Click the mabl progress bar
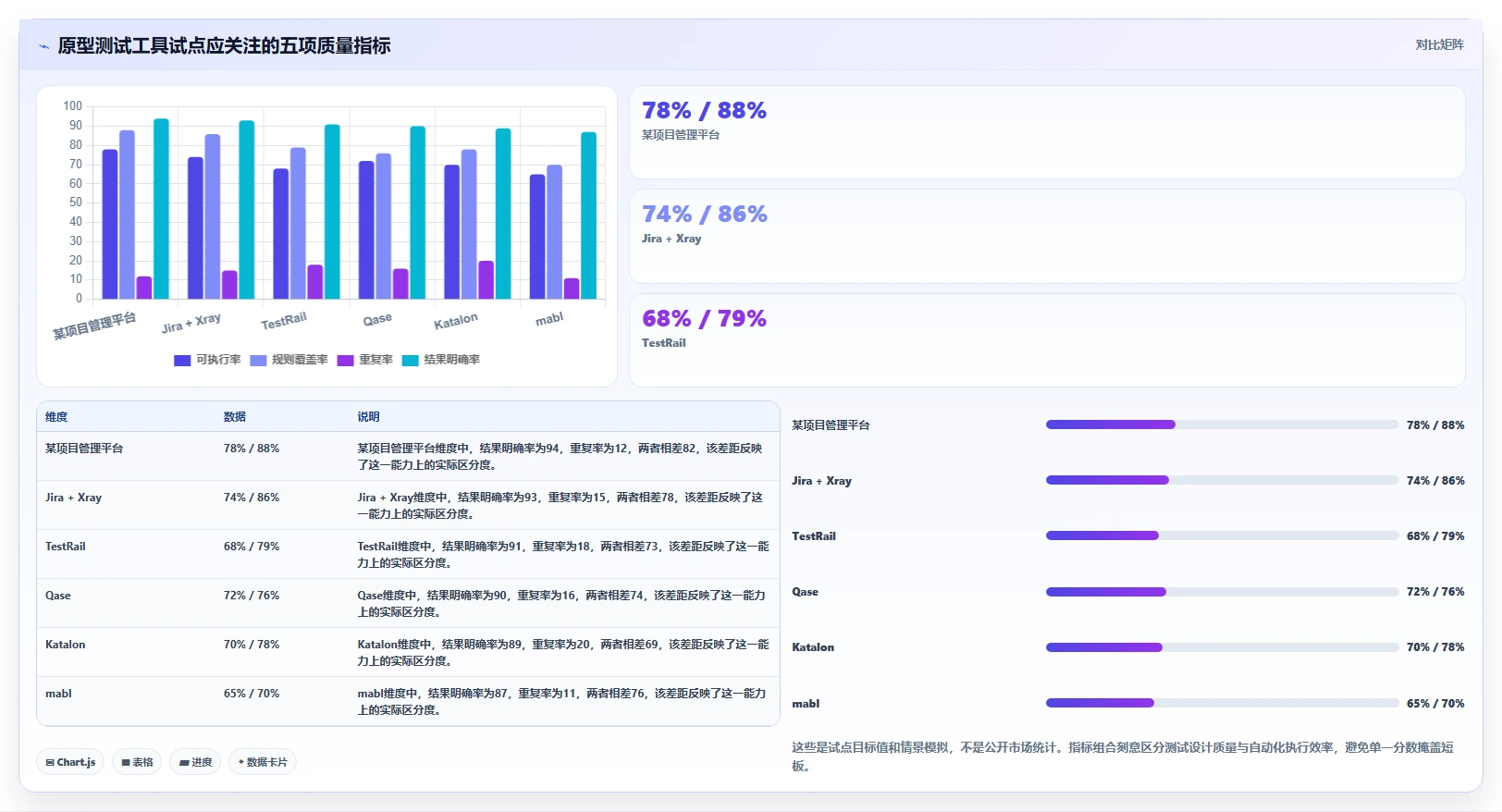The image size is (1502, 812). (x=1222, y=703)
